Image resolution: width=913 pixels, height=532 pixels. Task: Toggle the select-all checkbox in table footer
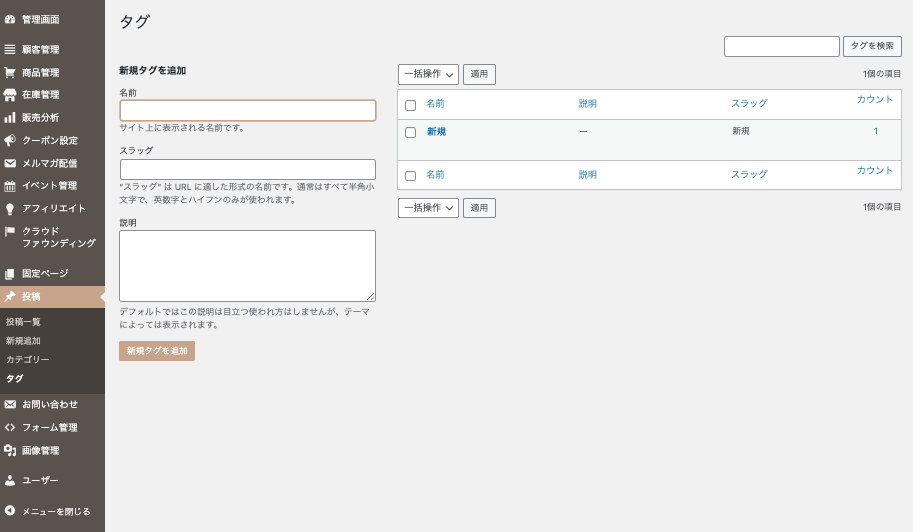click(410, 175)
